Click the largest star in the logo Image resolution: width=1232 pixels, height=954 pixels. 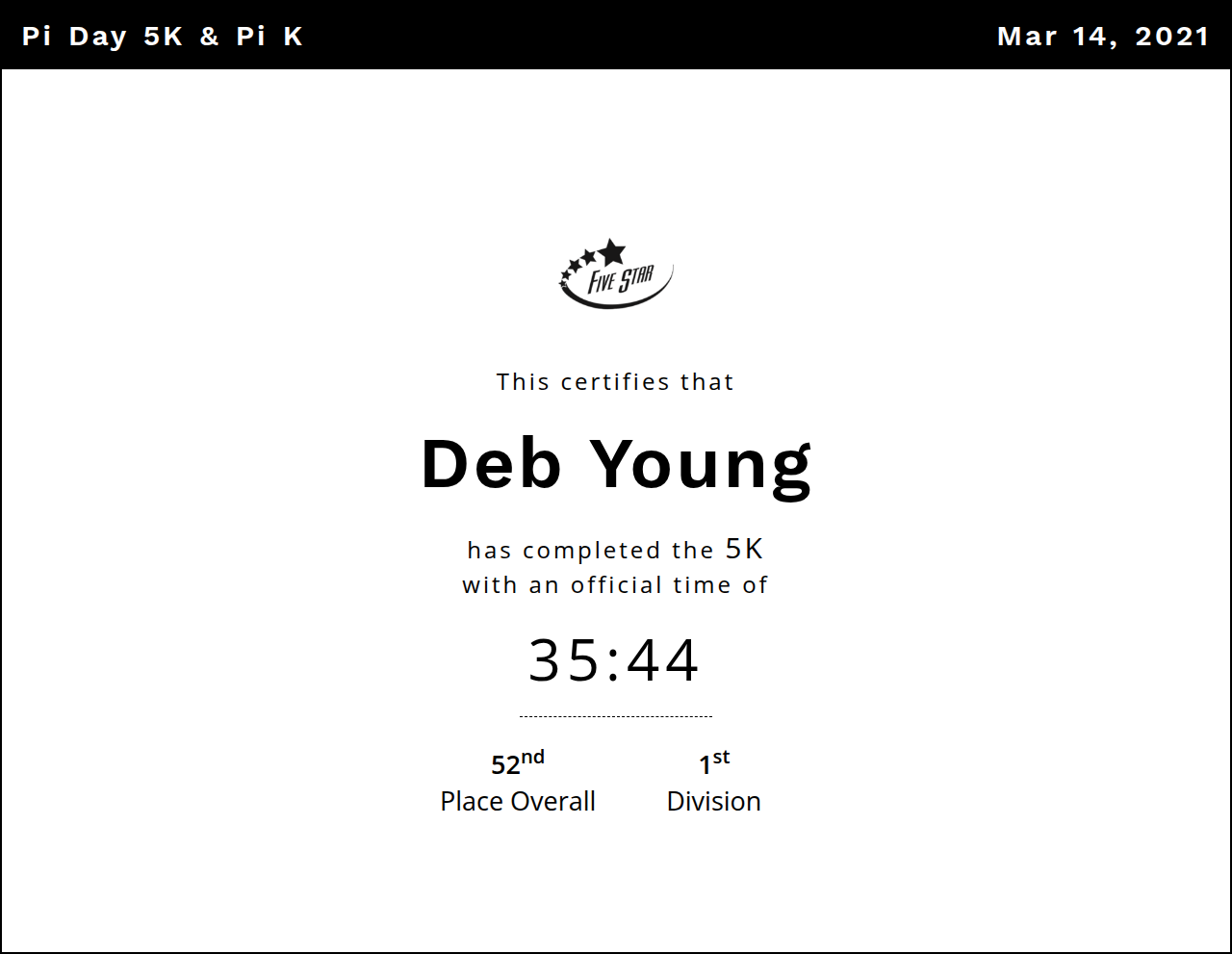[x=611, y=252]
